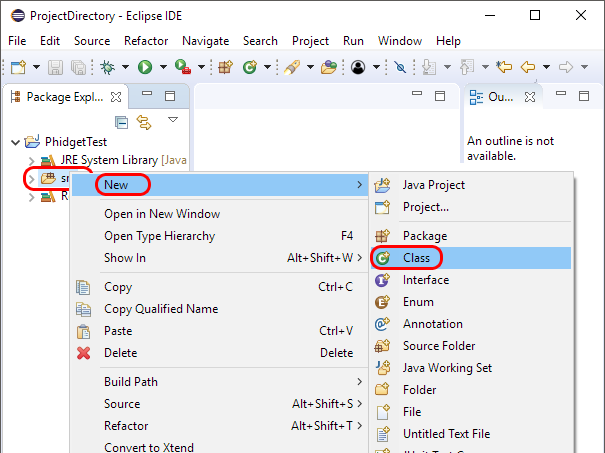Click the Debug bug toolbar icon
The image size is (605, 453).
point(107,67)
